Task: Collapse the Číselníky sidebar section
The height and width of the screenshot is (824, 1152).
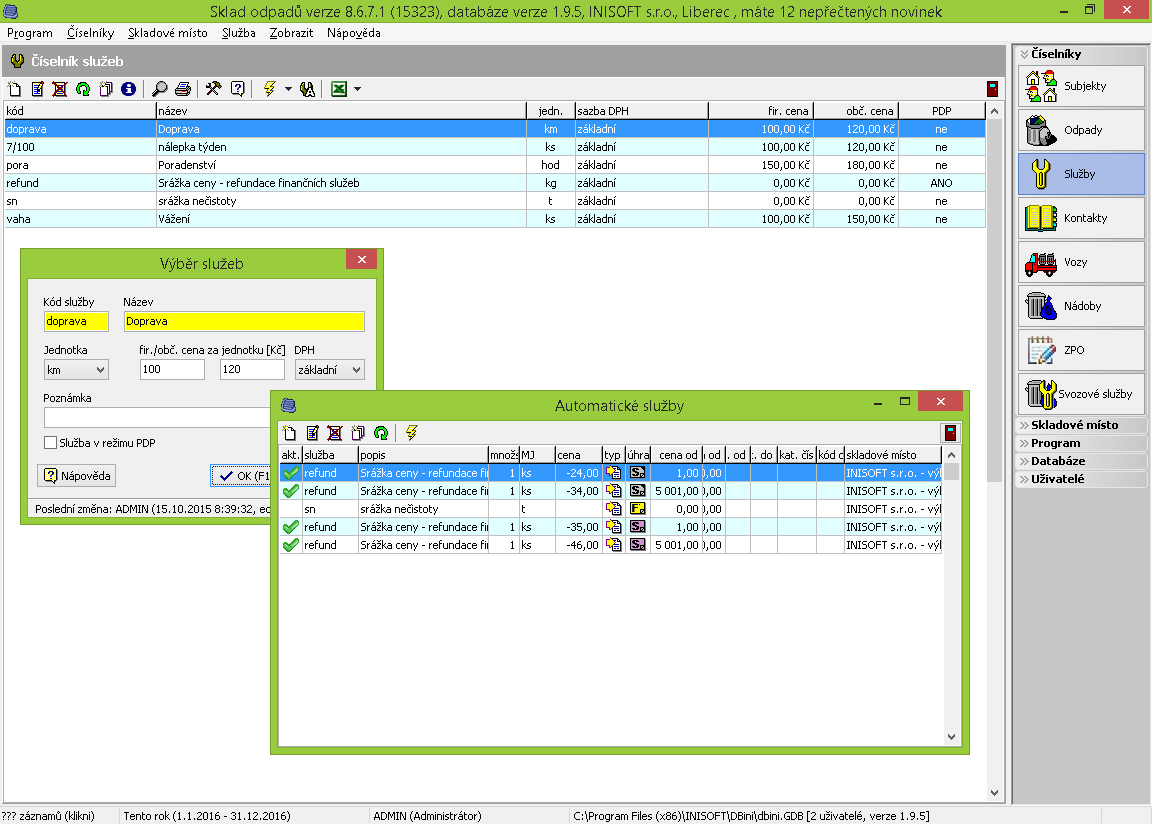Action: (1080, 54)
